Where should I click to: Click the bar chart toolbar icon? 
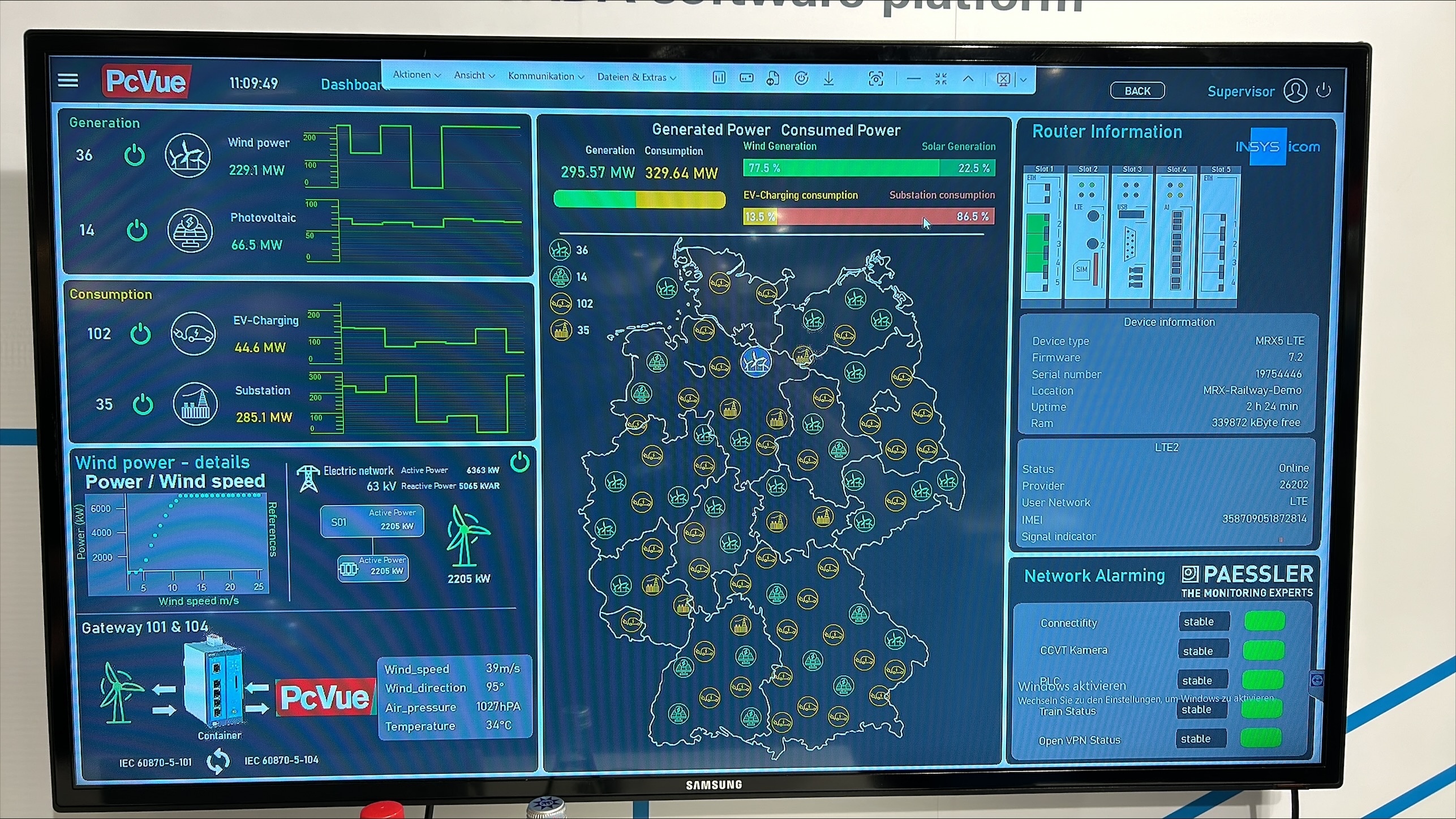(x=719, y=78)
